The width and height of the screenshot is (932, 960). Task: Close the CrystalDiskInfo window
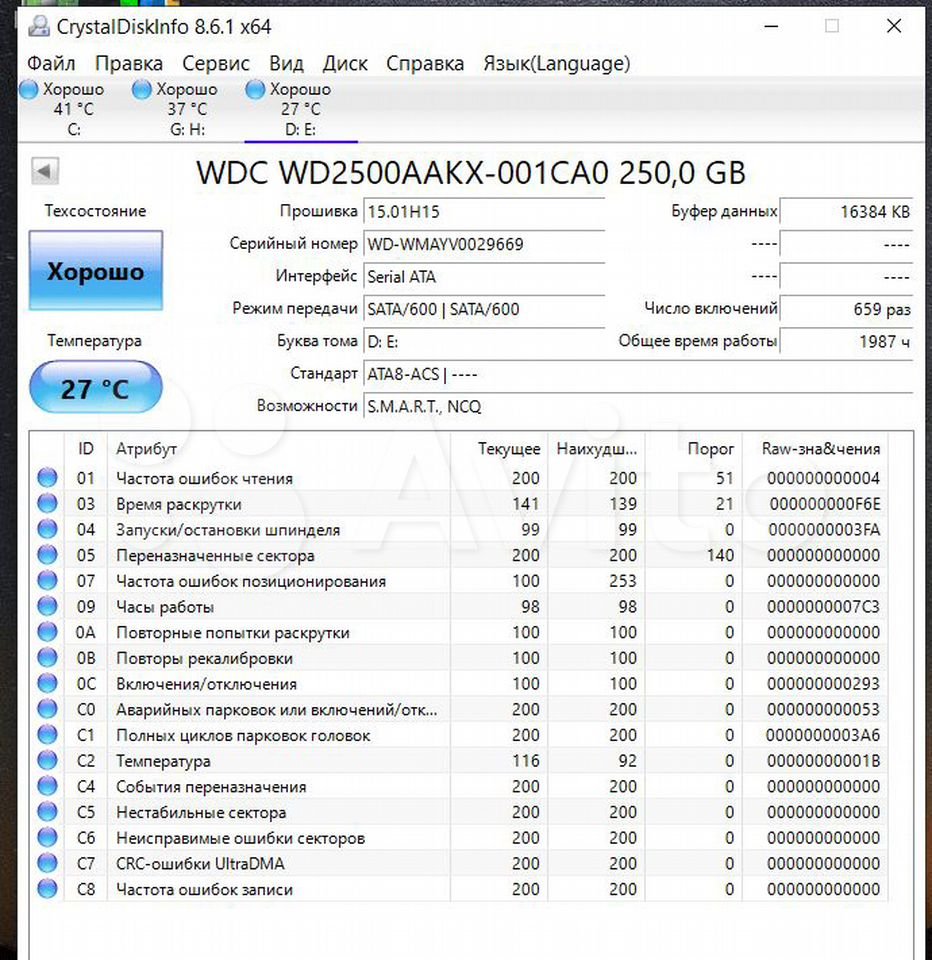894,26
